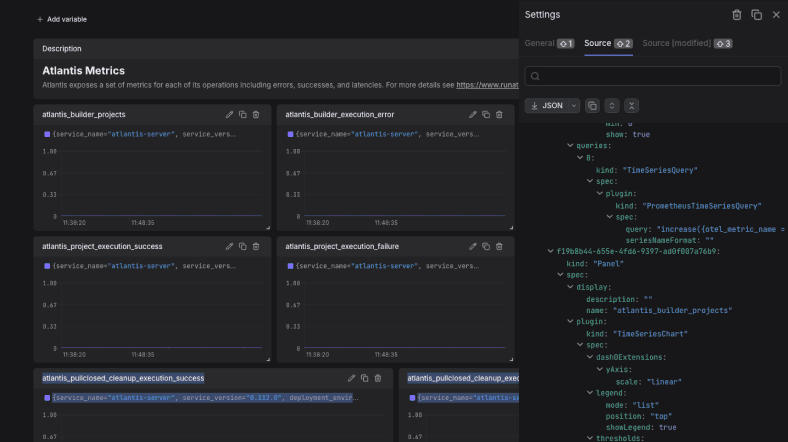
Task: Duplicate via Settings header copy icon
Action: coord(756,15)
